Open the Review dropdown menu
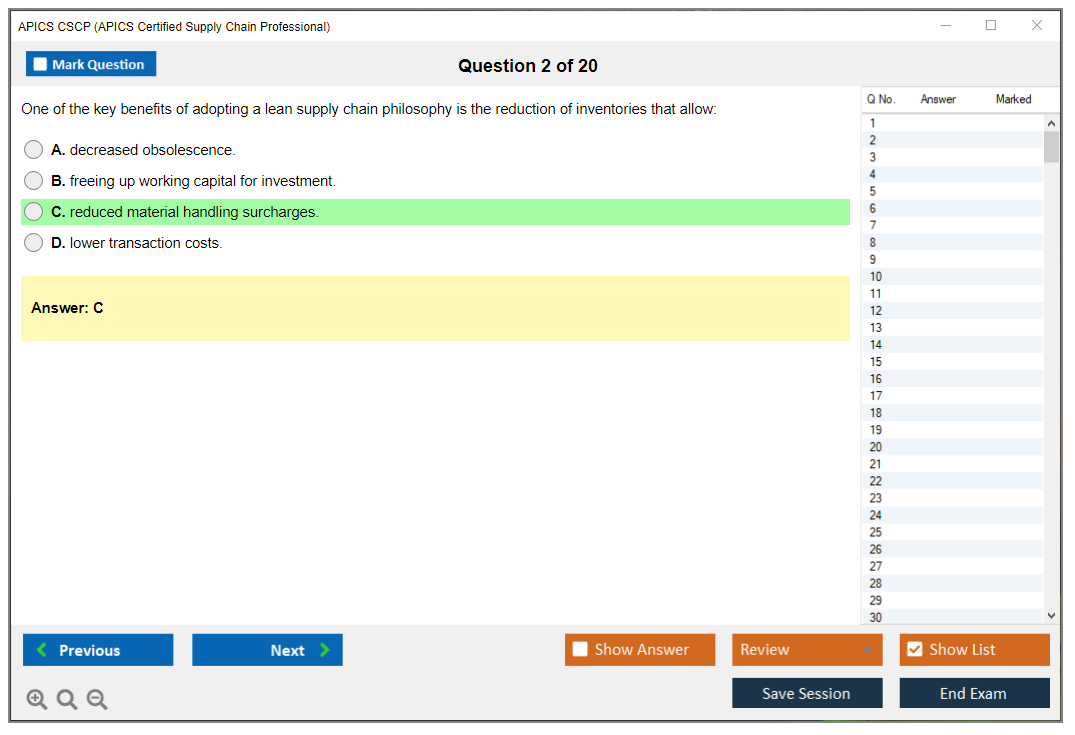The image size is (1075, 735). (x=807, y=650)
